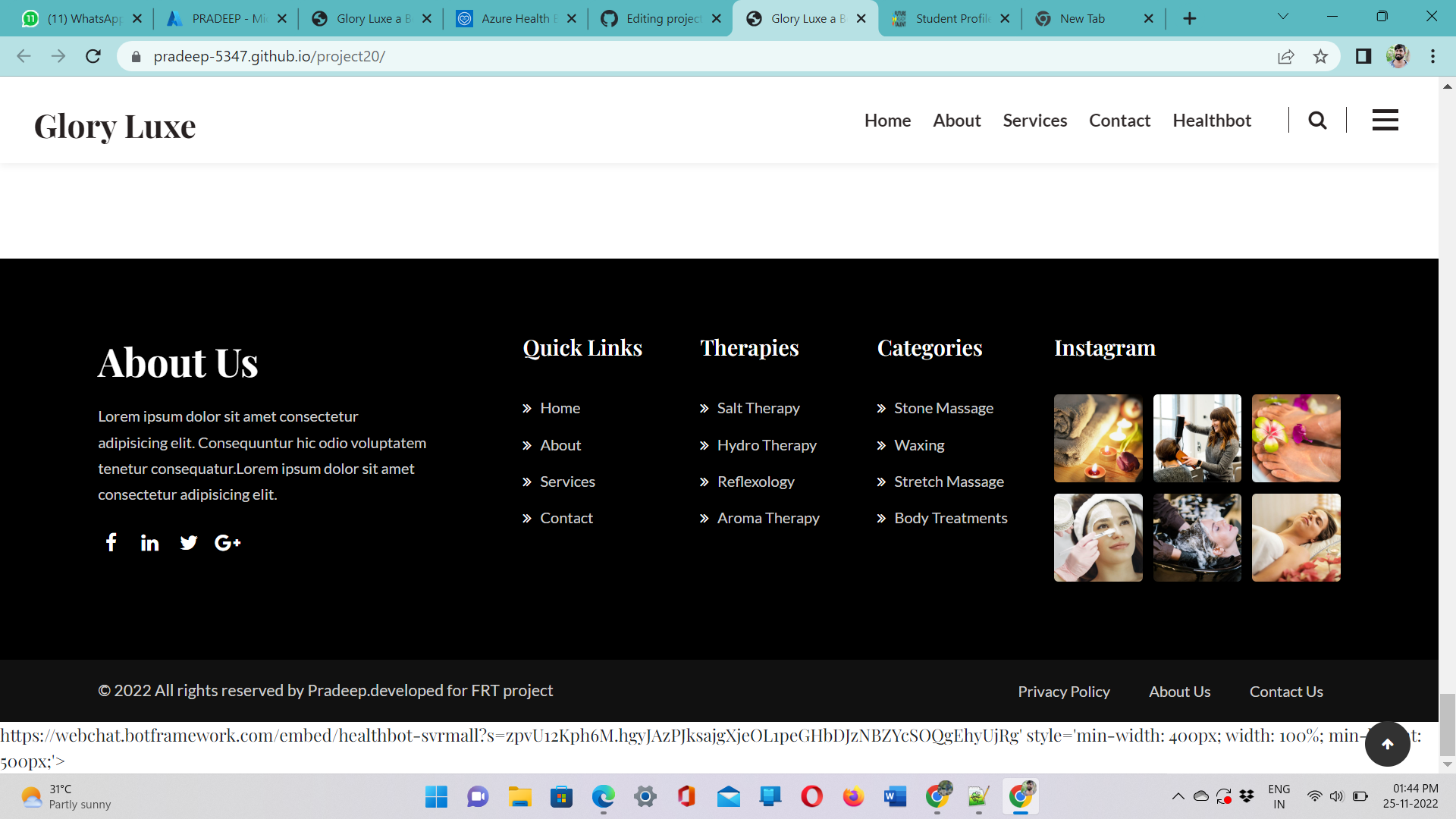Bookmark page with the star icon
This screenshot has height=819, width=1456.
pos(1320,56)
